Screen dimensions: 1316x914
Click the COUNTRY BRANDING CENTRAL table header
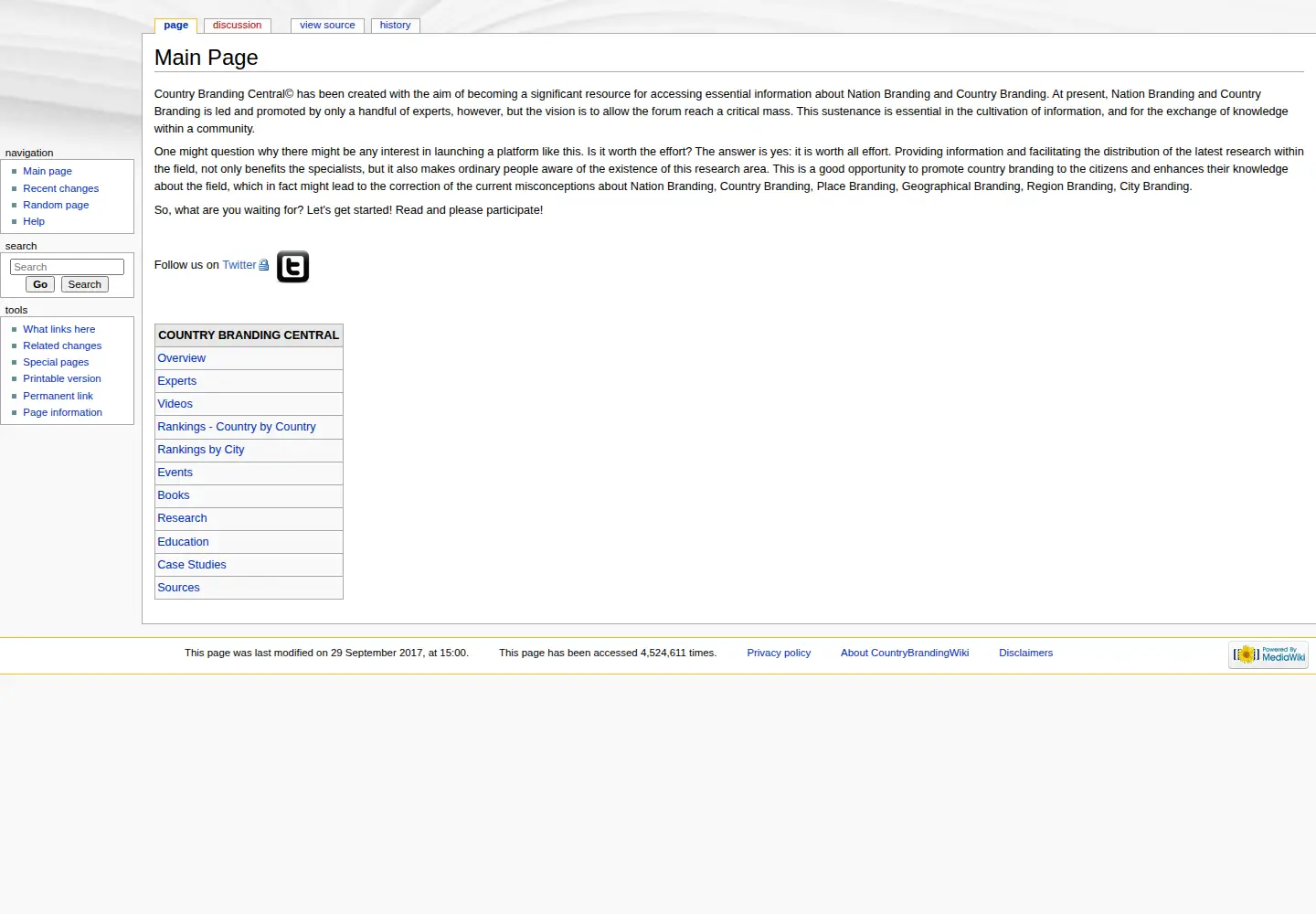pos(249,335)
